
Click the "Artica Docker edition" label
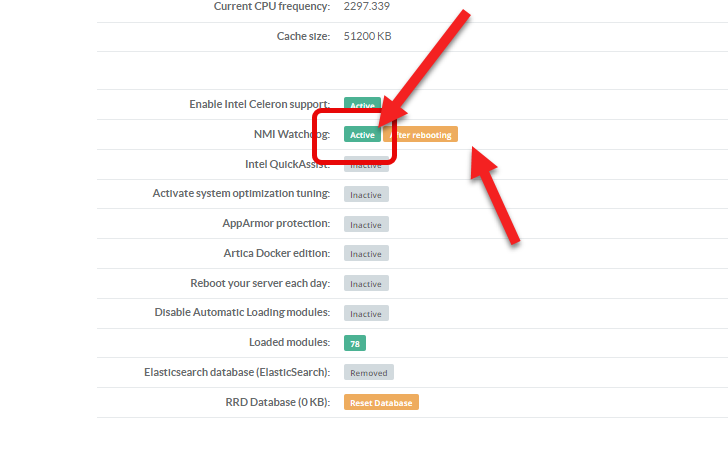coord(277,253)
